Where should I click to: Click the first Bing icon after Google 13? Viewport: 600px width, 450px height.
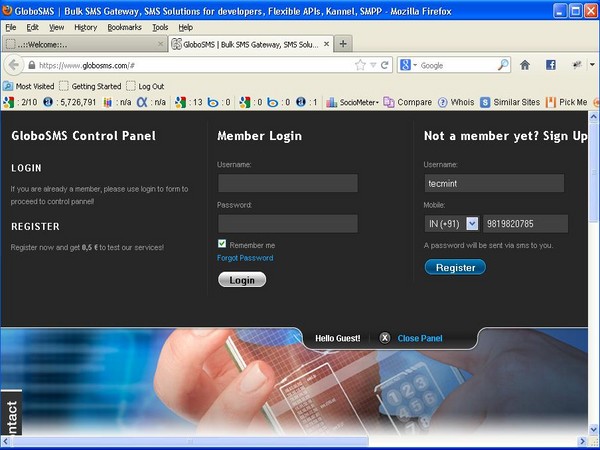[213, 102]
